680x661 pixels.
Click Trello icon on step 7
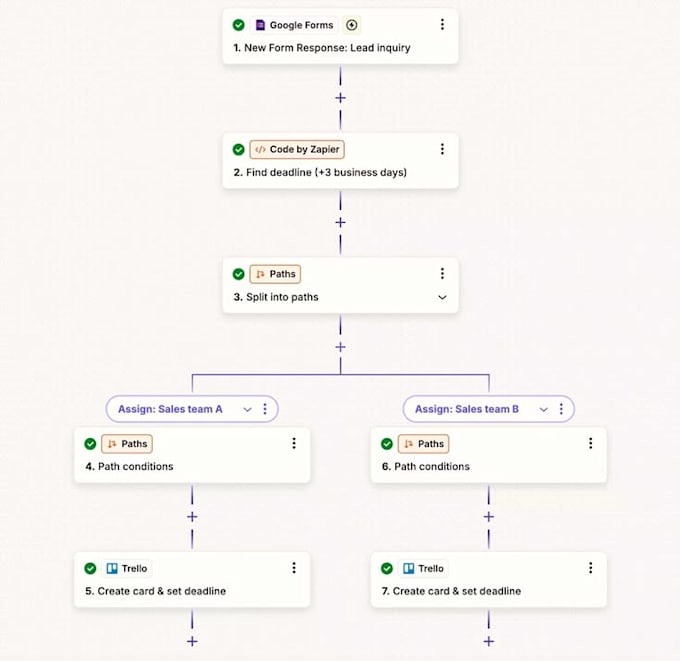[x=409, y=568]
